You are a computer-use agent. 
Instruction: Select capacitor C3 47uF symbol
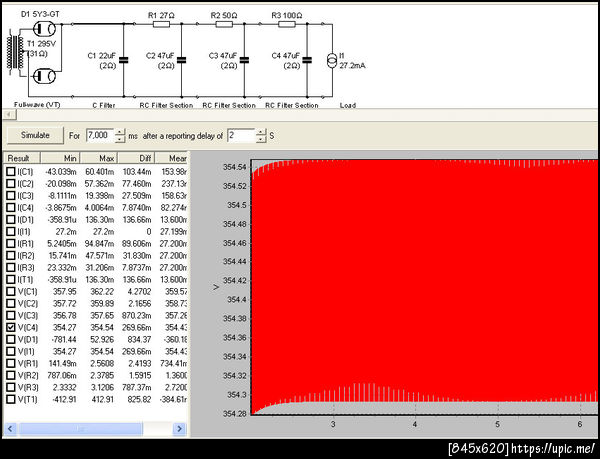(x=244, y=60)
